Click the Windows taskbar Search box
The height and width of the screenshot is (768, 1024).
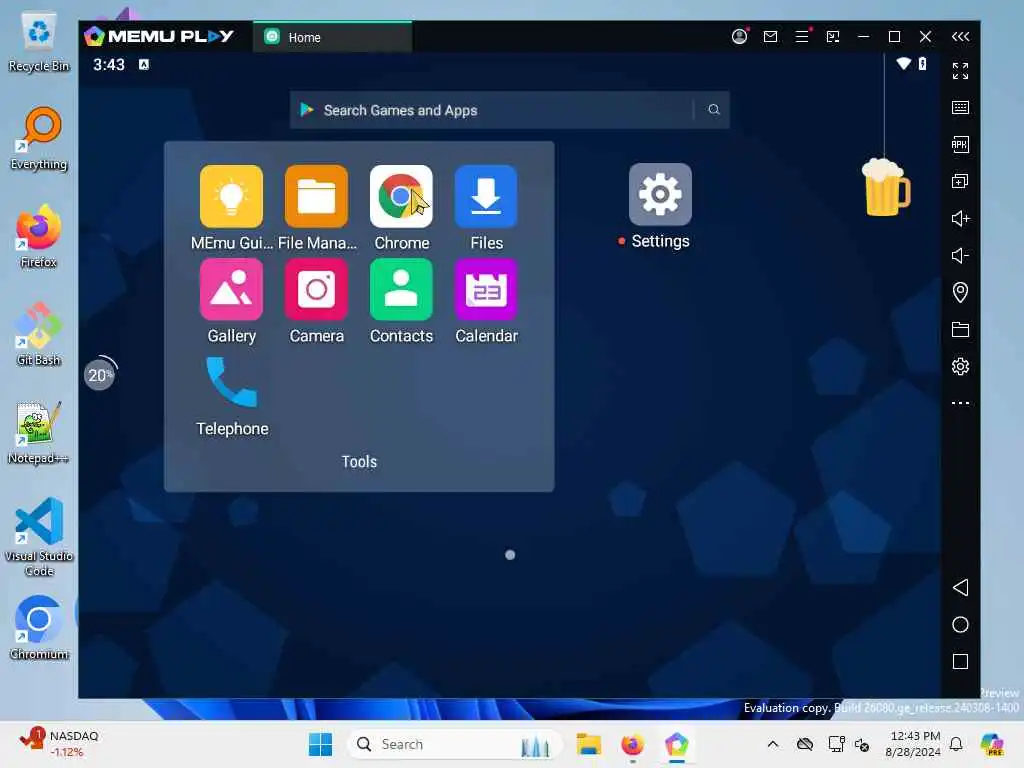(455, 744)
